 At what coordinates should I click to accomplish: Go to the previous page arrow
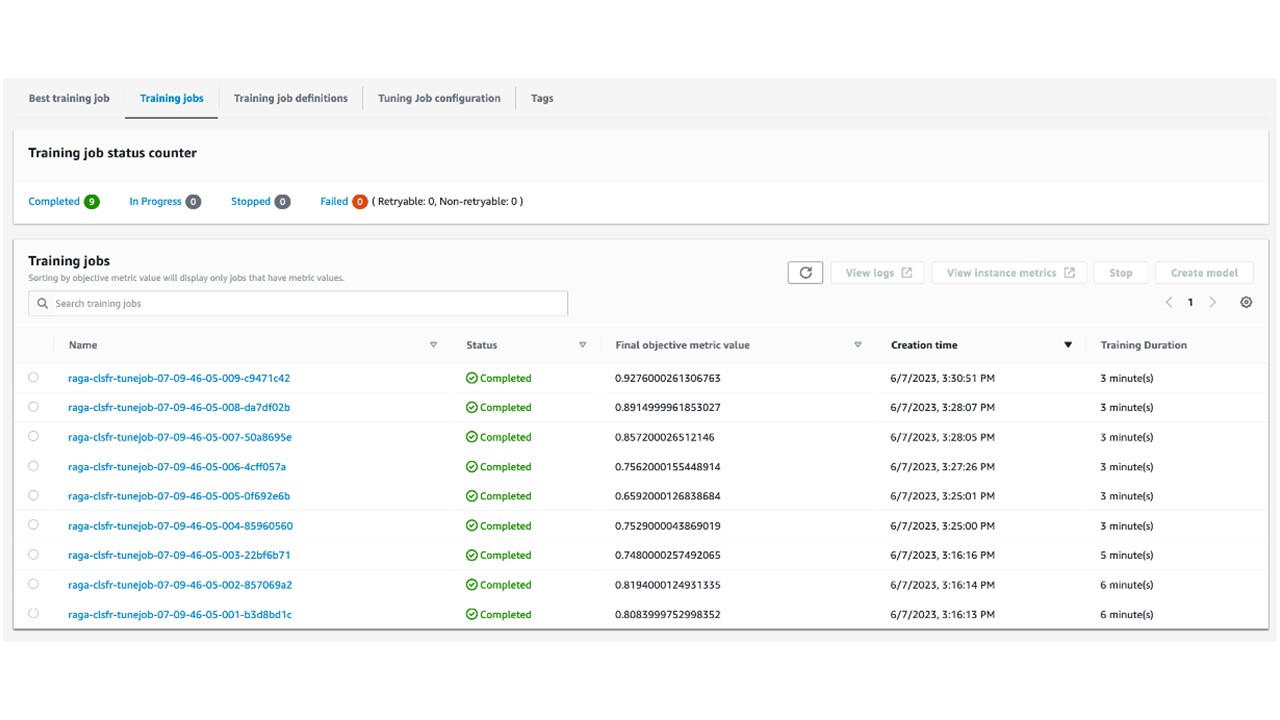1168,302
